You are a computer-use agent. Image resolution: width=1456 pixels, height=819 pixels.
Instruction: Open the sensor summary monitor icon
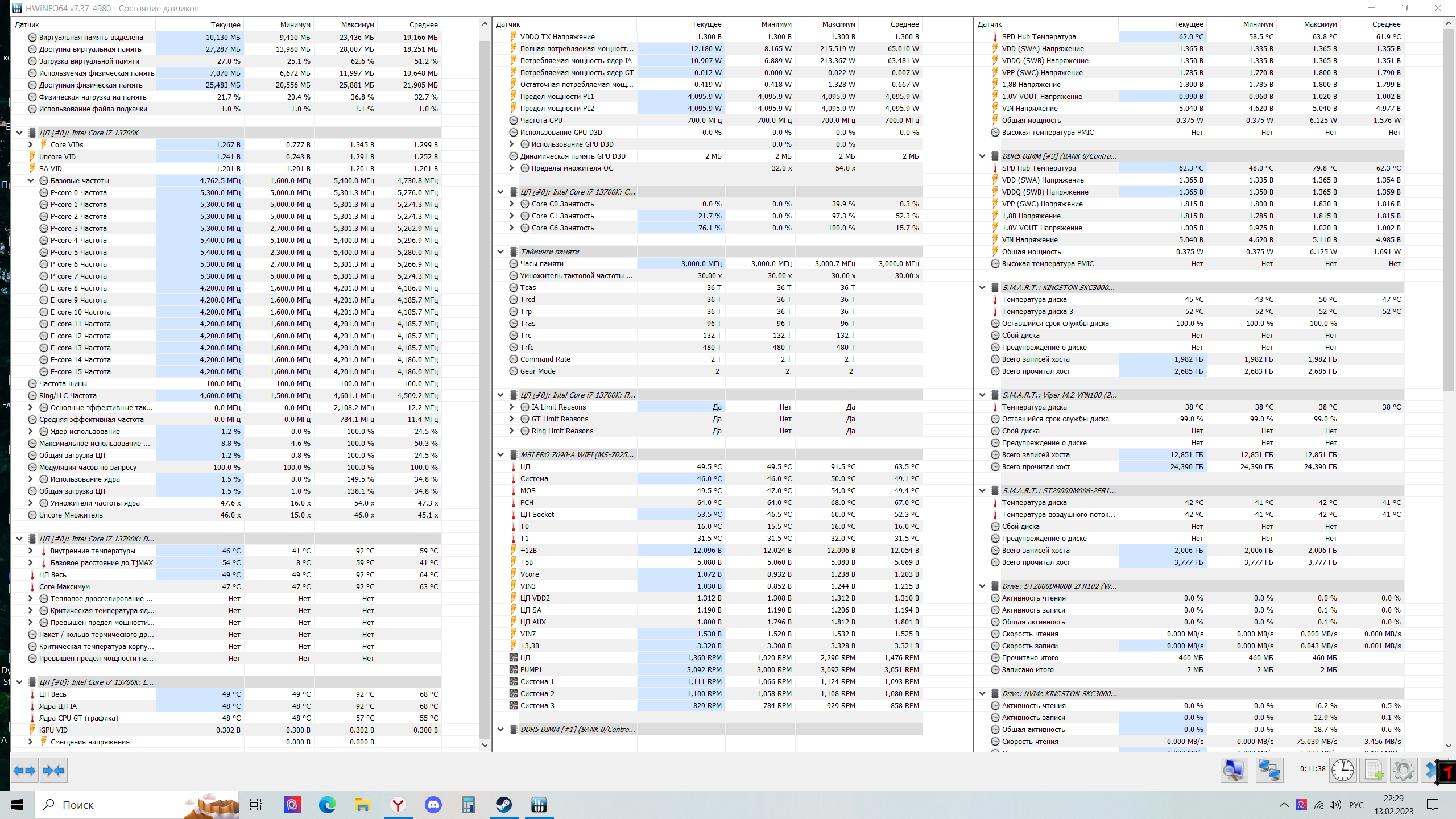pyautogui.click(x=1234, y=771)
